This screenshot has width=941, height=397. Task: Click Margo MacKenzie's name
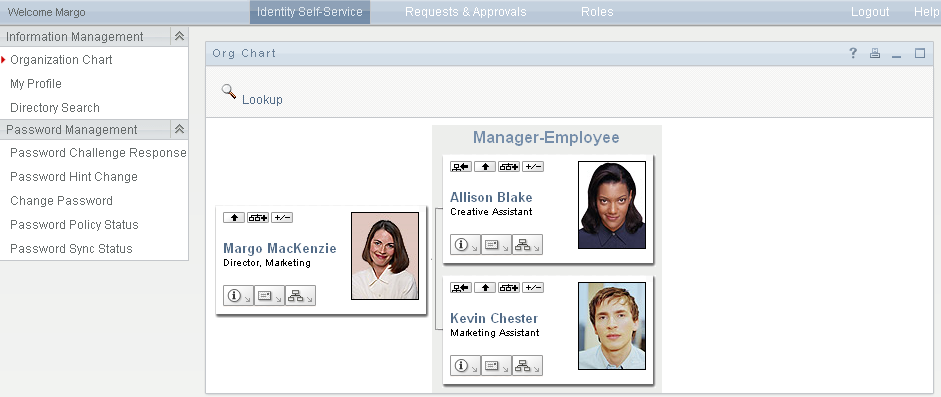(x=280, y=248)
